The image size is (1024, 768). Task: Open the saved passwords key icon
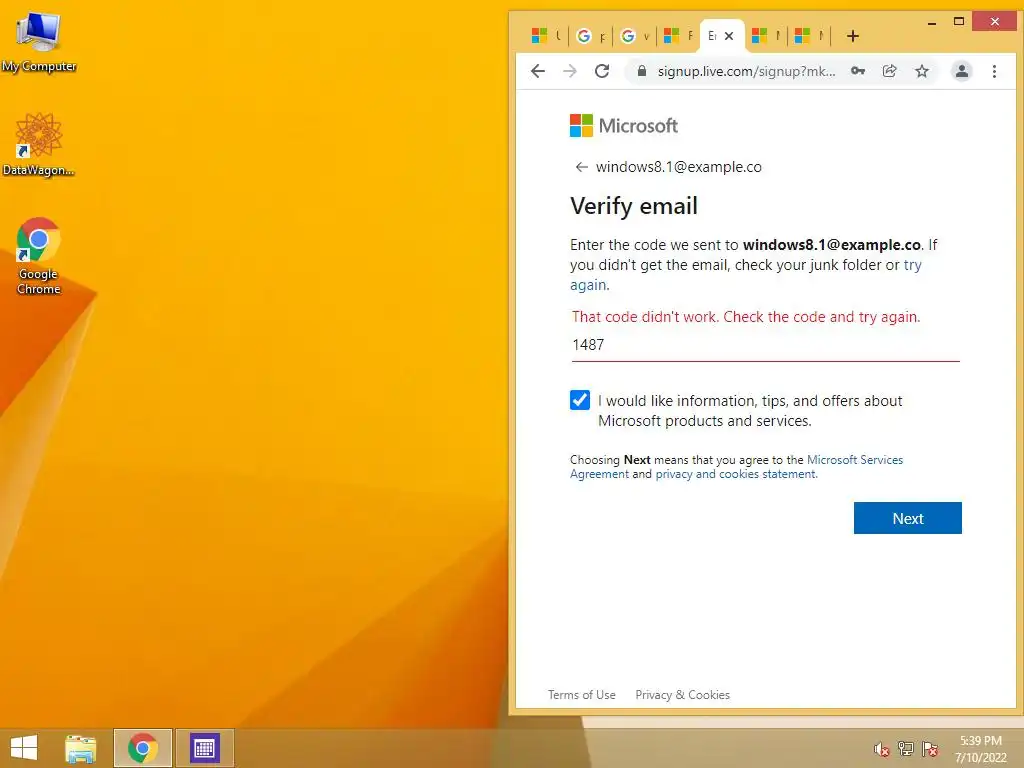coord(858,71)
